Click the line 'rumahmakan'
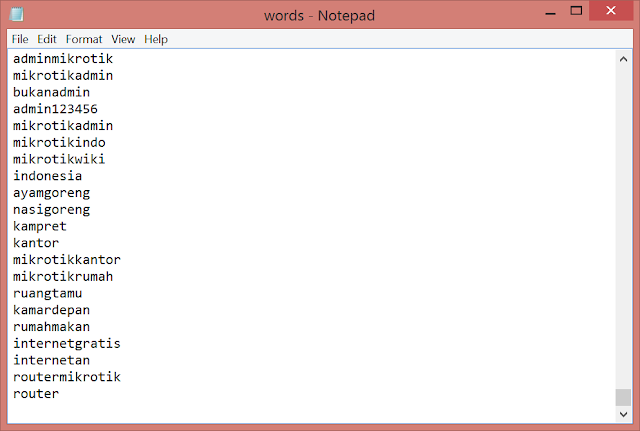 (51, 327)
